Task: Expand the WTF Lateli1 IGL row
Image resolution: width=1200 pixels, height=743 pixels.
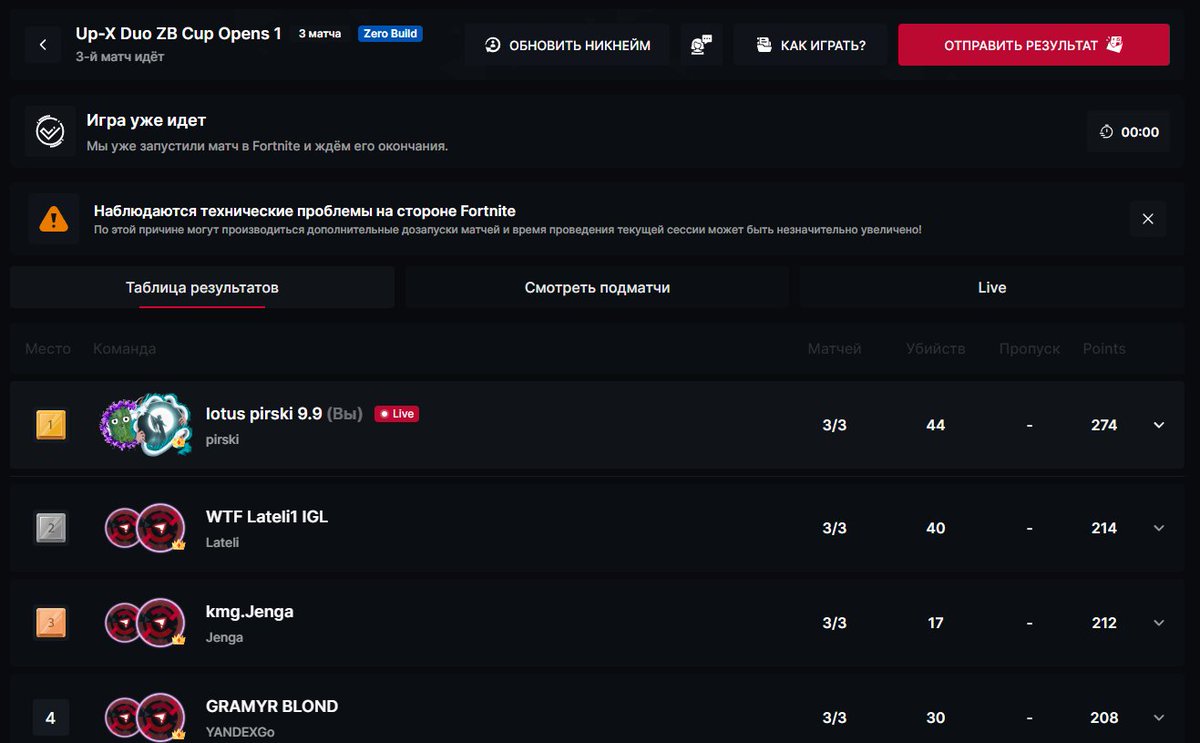Action: [x=1159, y=528]
